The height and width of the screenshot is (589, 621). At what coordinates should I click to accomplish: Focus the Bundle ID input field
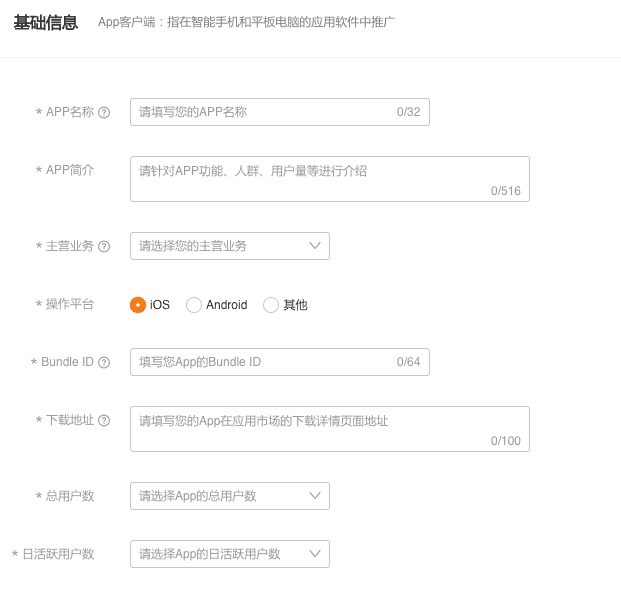(280, 362)
